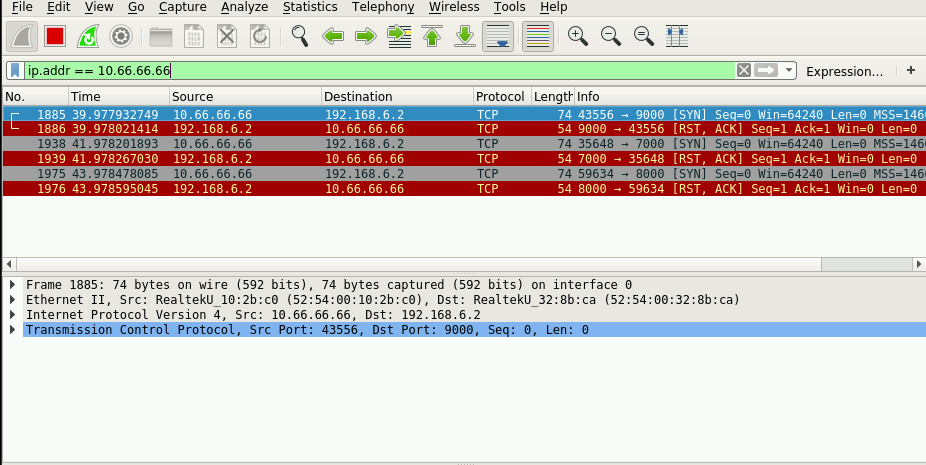The height and width of the screenshot is (465, 926).
Task: Click the plus button to add filter
Action: tap(910, 71)
